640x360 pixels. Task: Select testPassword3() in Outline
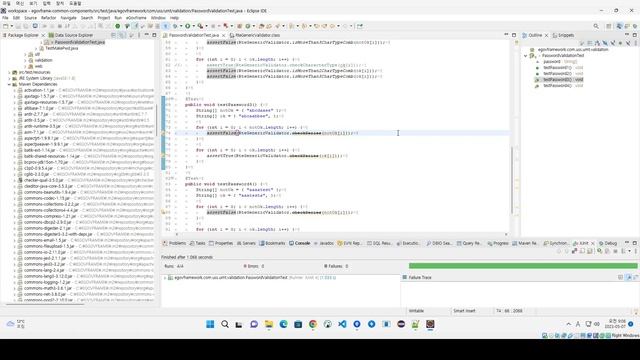(559, 80)
